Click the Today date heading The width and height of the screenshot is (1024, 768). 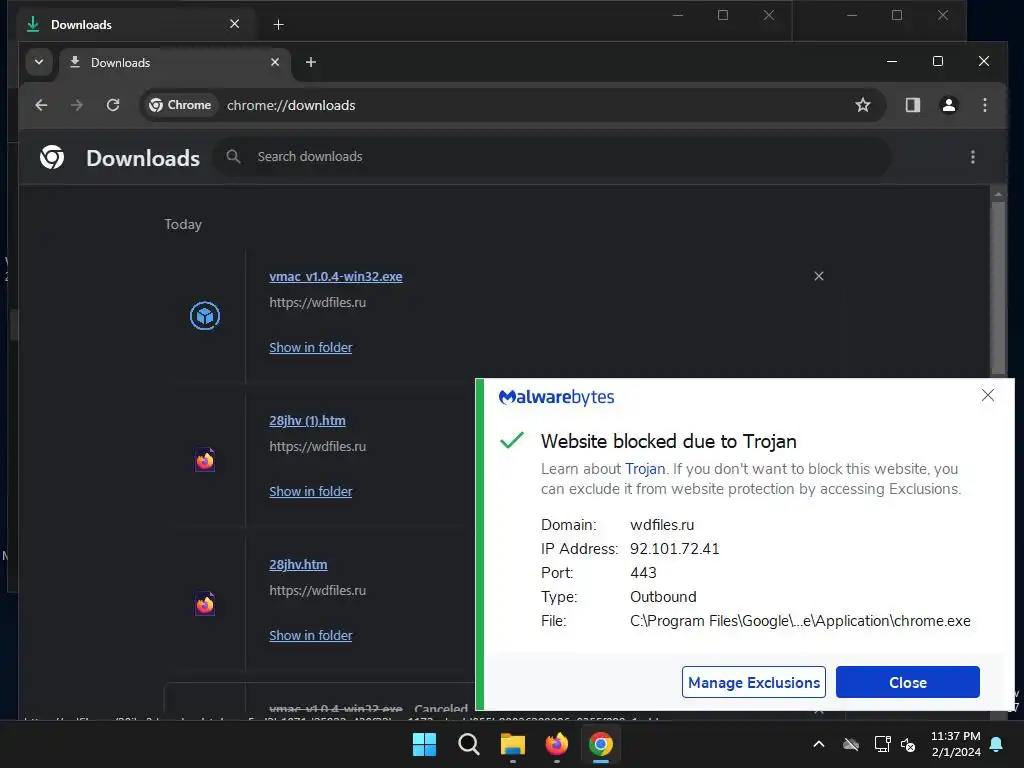pos(183,224)
